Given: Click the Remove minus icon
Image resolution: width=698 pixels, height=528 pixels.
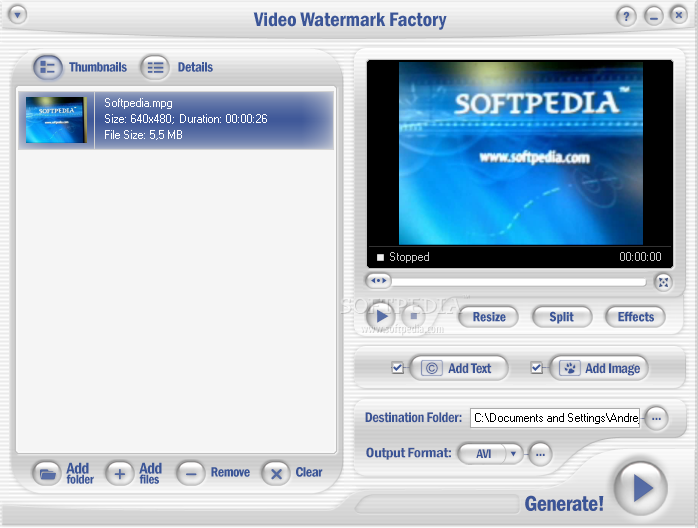Looking at the screenshot, I should click(191, 473).
